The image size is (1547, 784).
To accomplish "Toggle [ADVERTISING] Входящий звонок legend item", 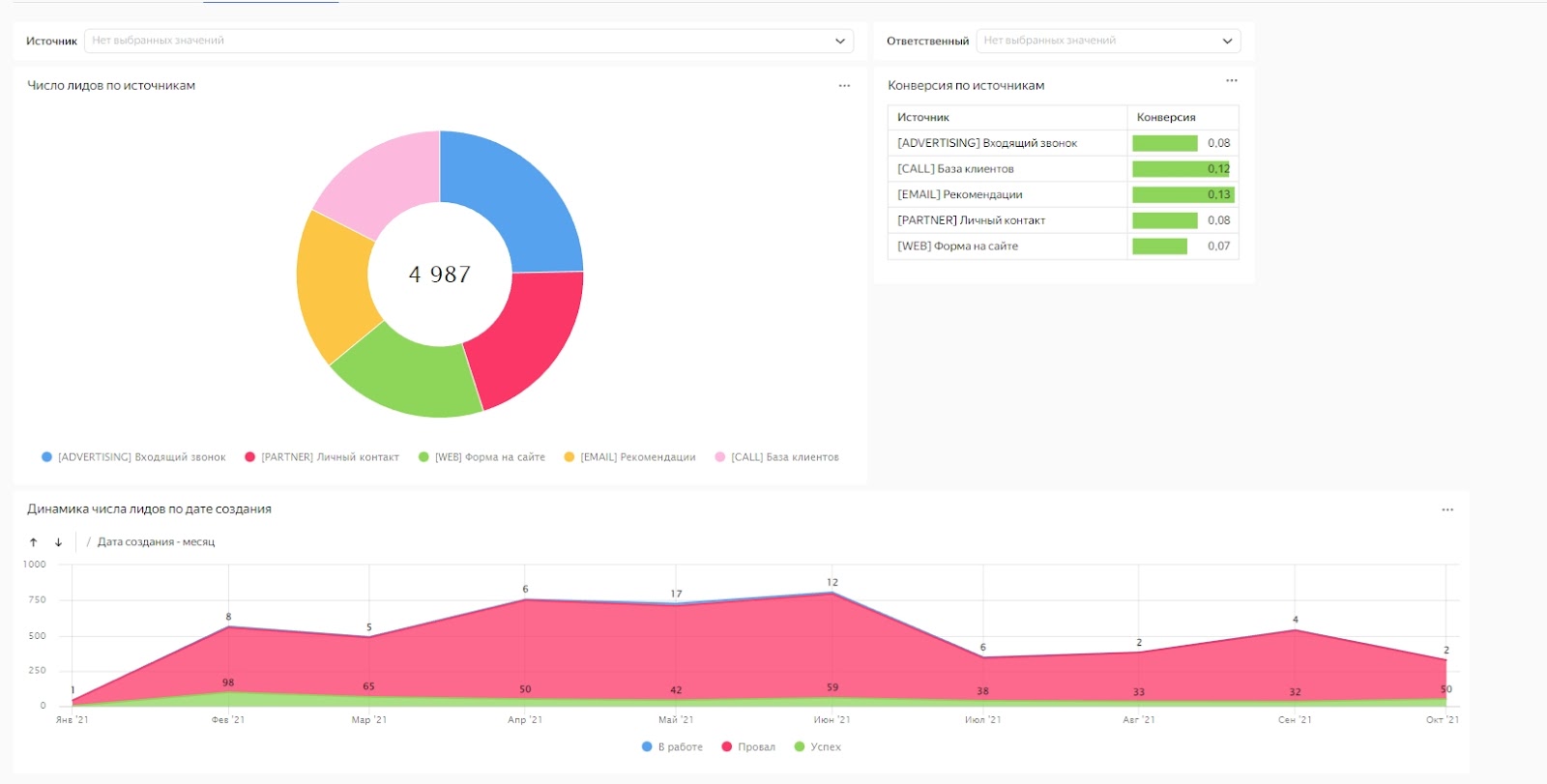I will (x=133, y=457).
